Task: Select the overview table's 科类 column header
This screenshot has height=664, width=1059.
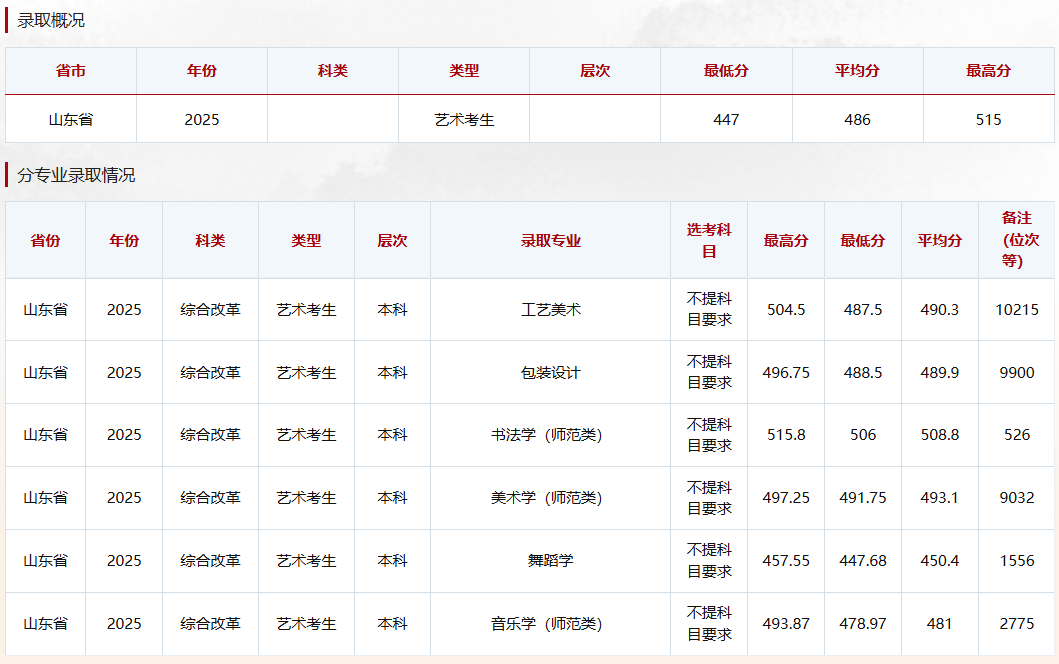Action: coord(333,71)
